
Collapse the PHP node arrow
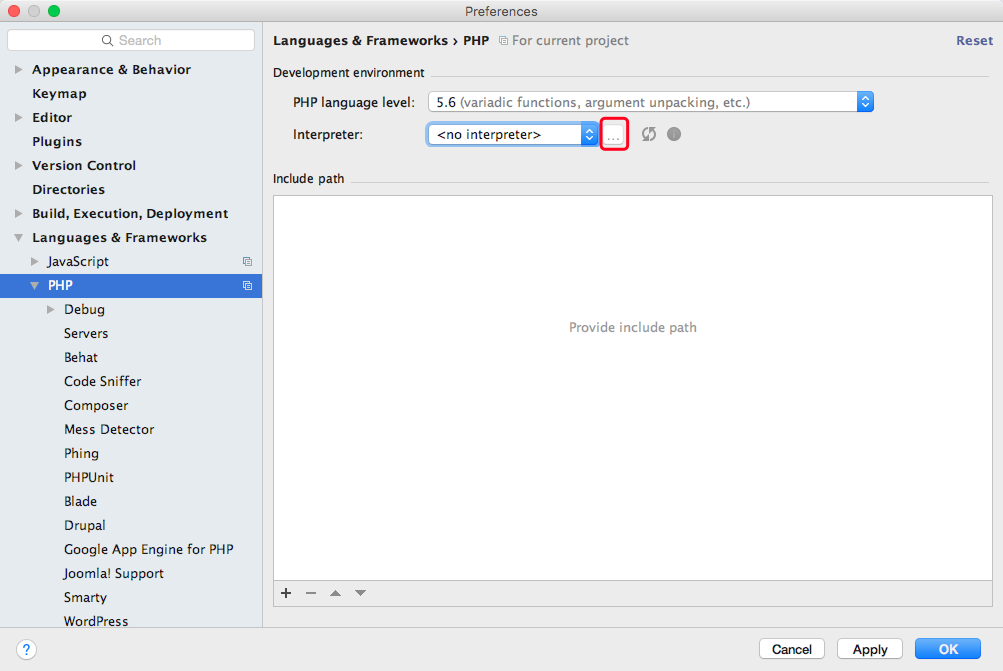point(35,286)
